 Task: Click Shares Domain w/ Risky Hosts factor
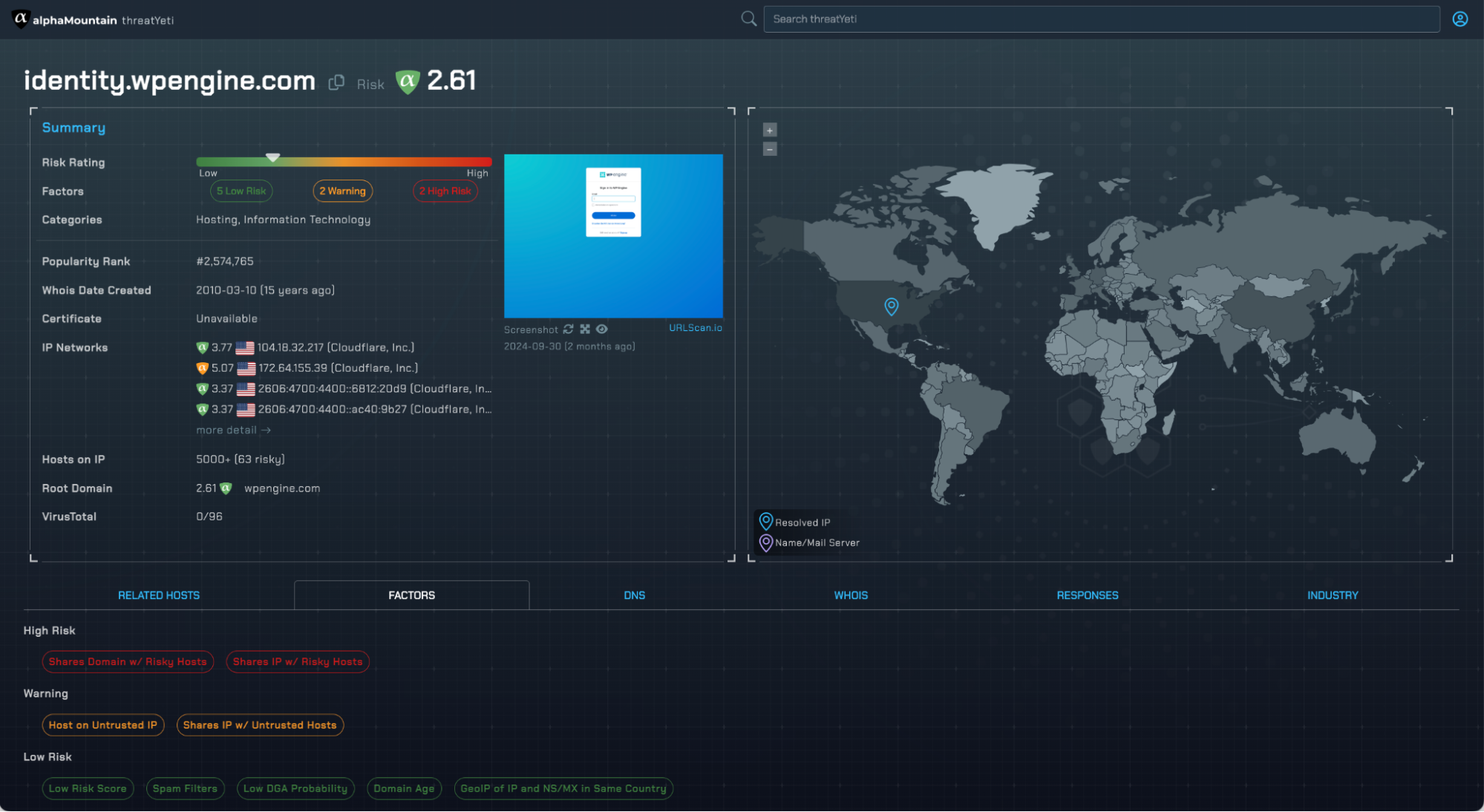tap(128, 661)
